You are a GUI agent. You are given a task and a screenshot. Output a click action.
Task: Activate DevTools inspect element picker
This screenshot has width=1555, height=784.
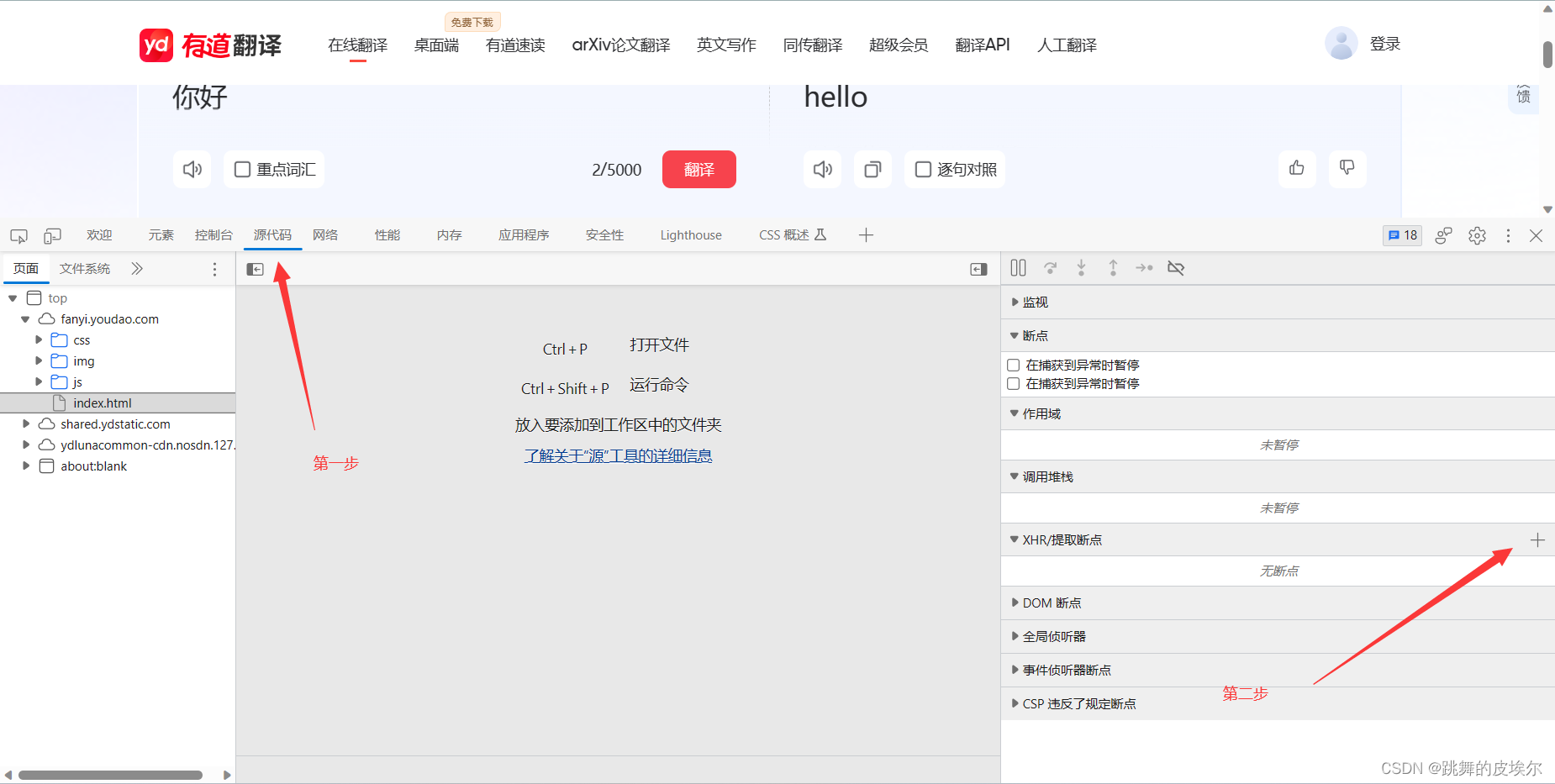tap(18, 235)
